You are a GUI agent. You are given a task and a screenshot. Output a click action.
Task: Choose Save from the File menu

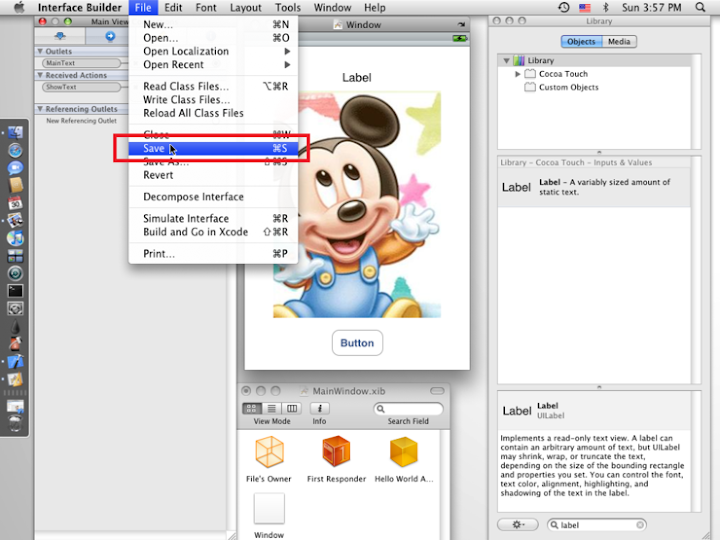point(213,148)
